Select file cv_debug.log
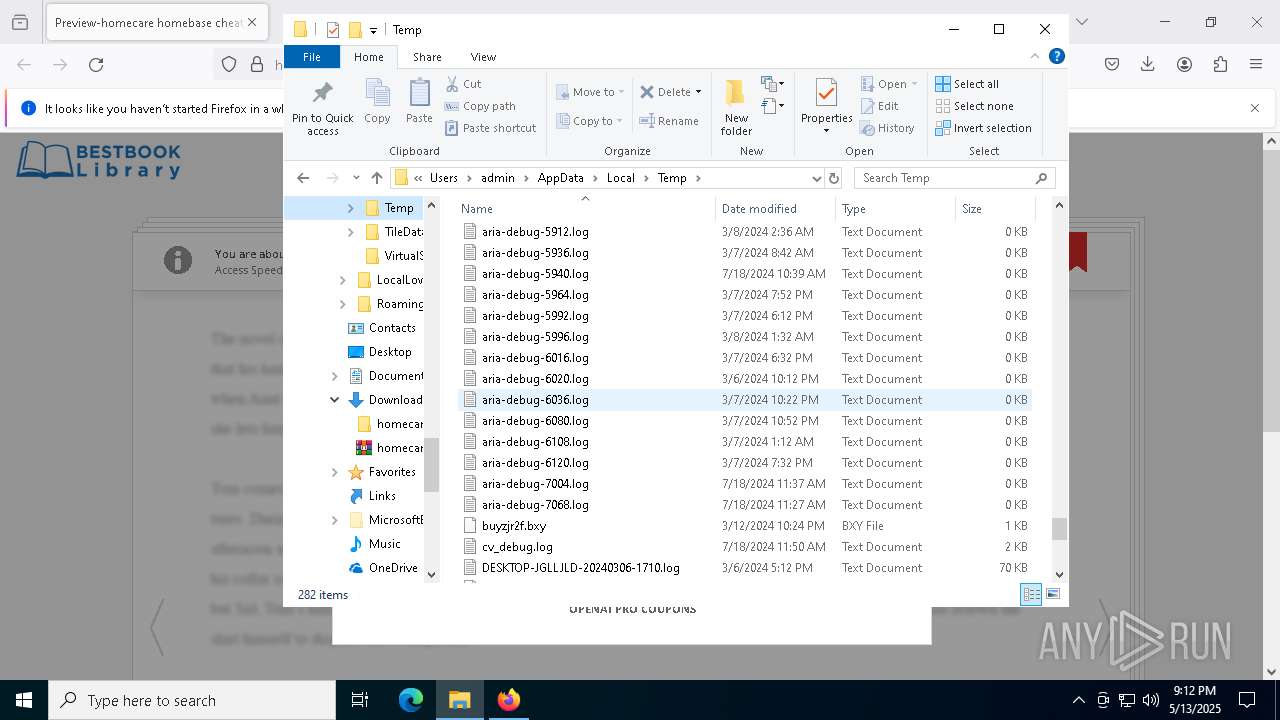1280x720 pixels. pos(517,547)
